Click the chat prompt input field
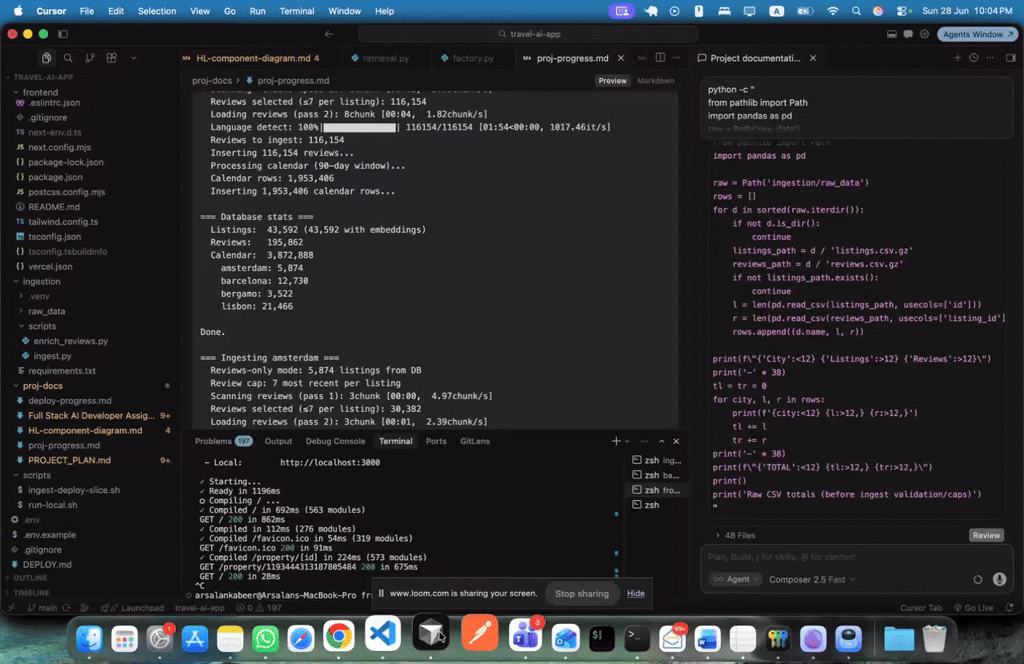This screenshot has height=664, width=1024. (856, 557)
